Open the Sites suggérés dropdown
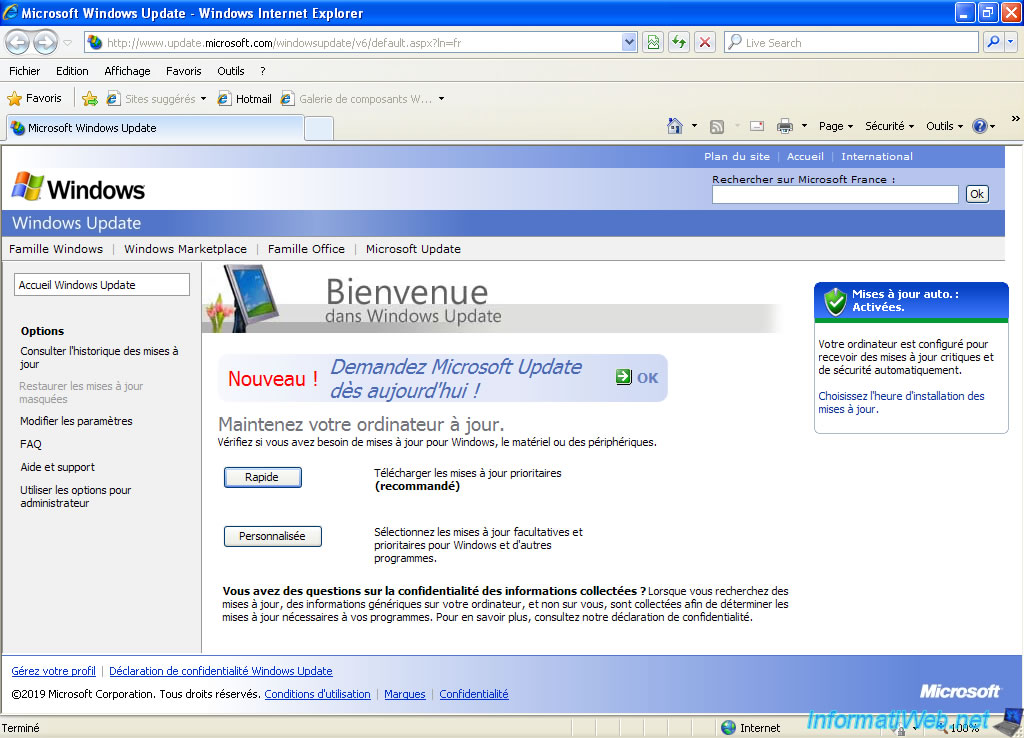 (x=203, y=99)
